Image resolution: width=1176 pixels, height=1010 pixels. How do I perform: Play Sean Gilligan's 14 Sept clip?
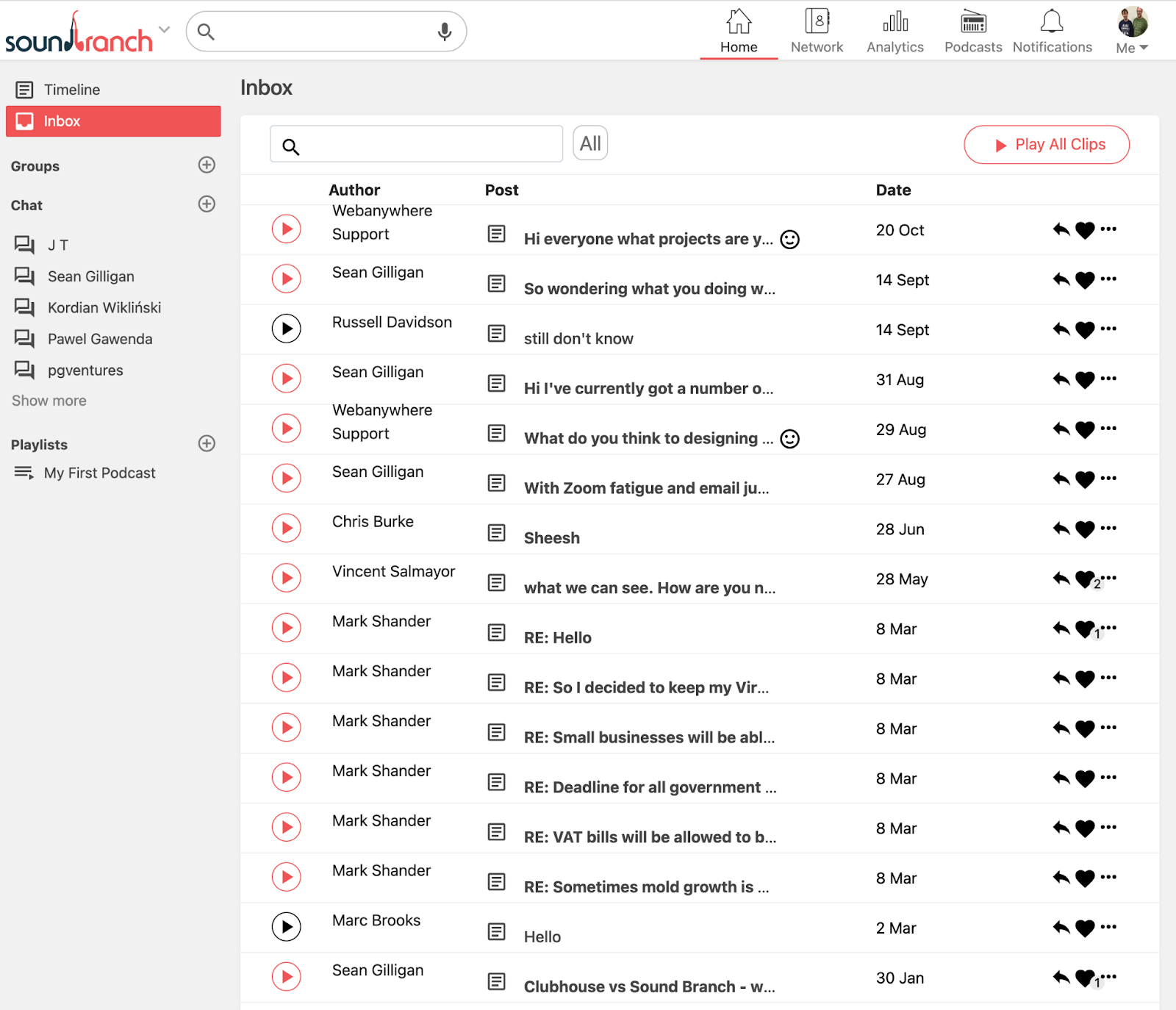287,279
